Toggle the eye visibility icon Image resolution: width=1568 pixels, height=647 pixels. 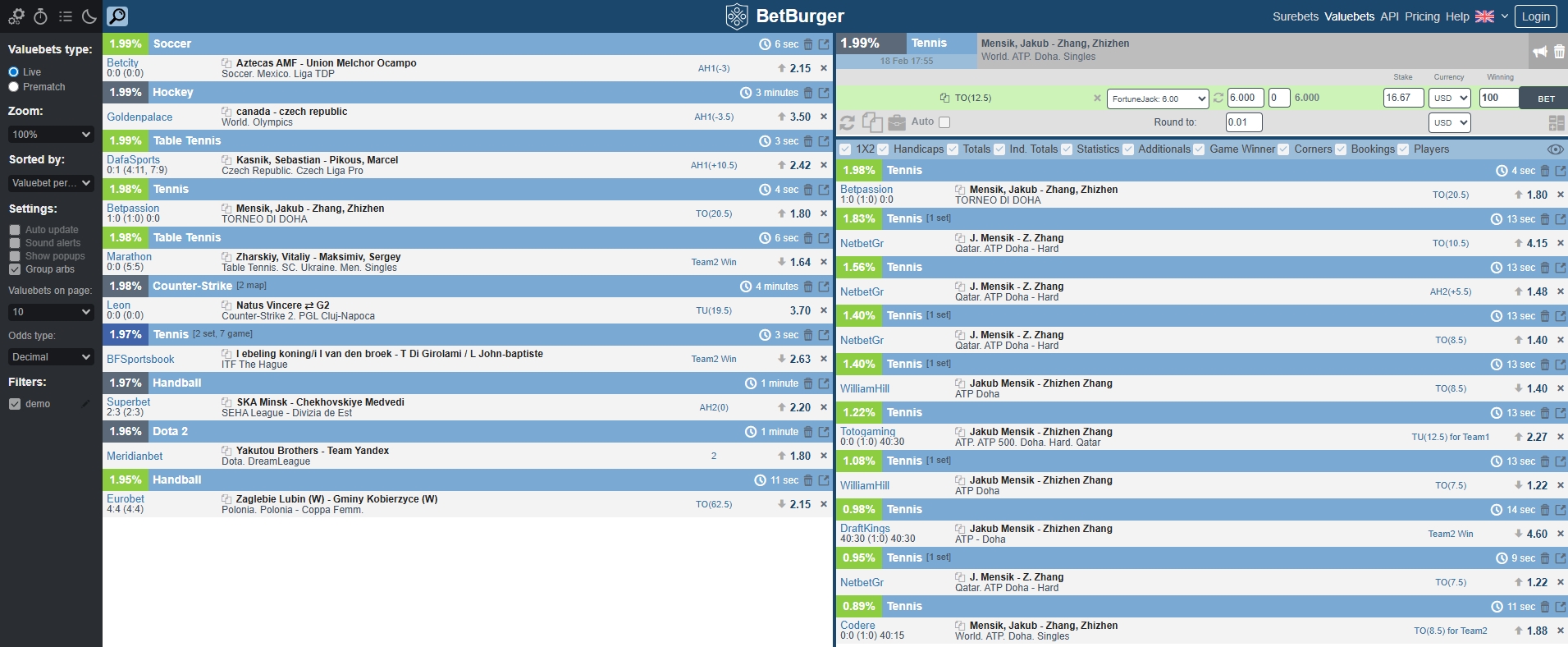[x=1555, y=149]
